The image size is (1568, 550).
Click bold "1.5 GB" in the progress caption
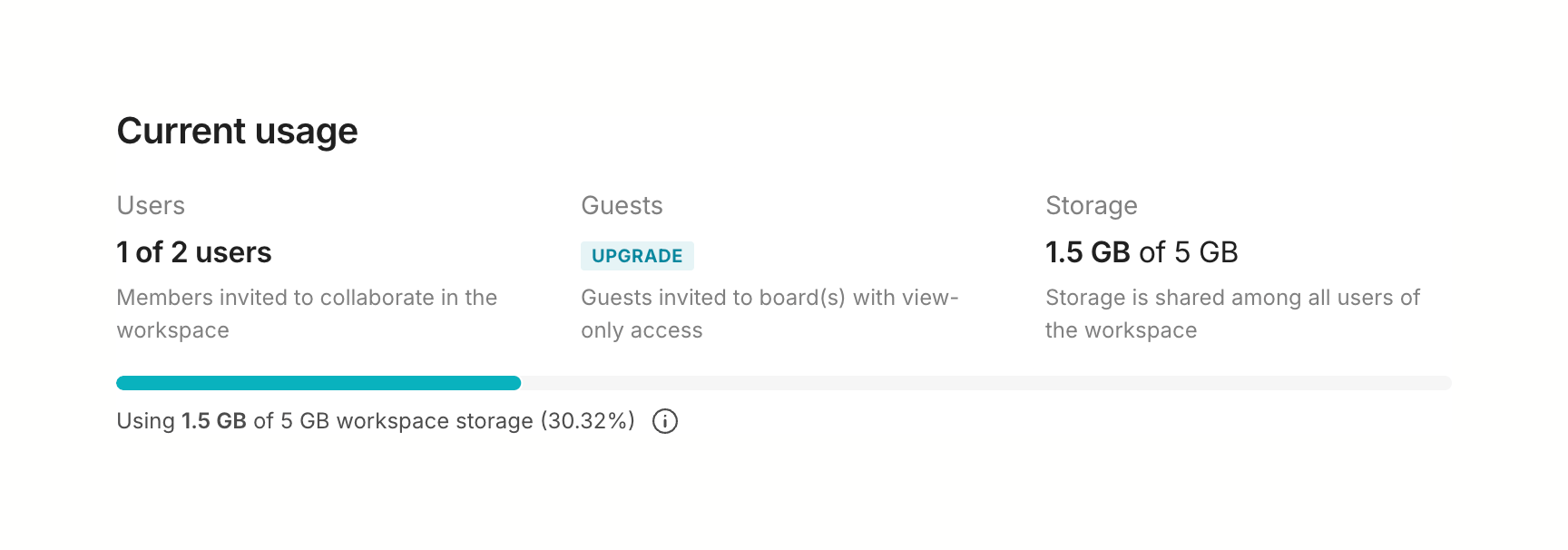click(214, 421)
